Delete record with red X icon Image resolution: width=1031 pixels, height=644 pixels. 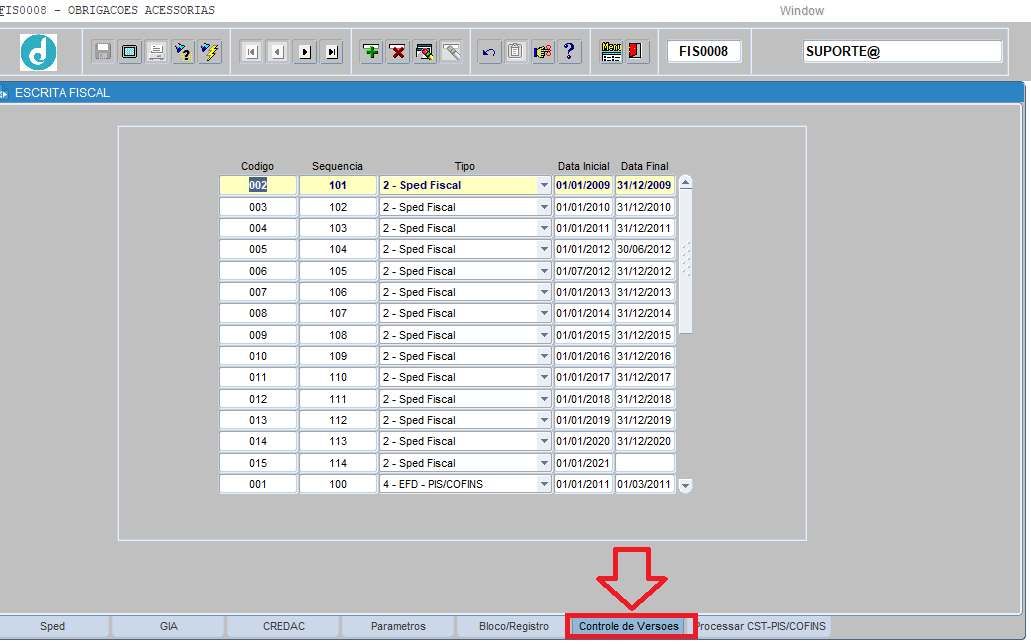(x=398, y=51)
